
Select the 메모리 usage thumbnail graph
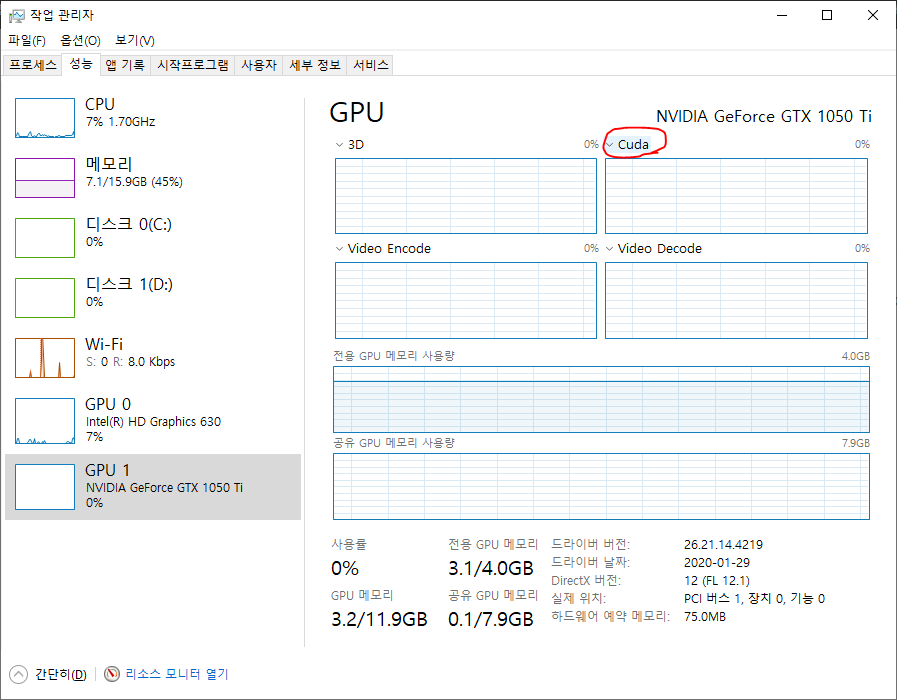(45, 178)
